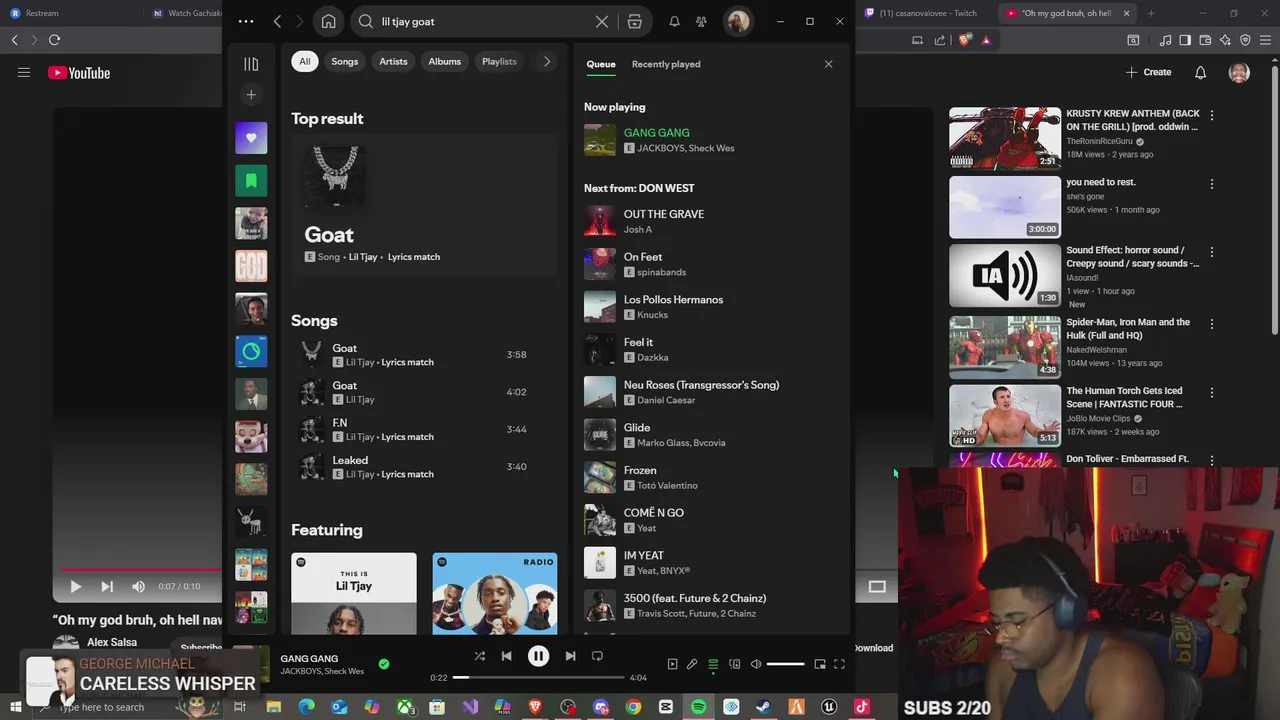Open the Browse icon beside search bar
This screenshot has width=1280, height=720.
(x=635, y=21)
